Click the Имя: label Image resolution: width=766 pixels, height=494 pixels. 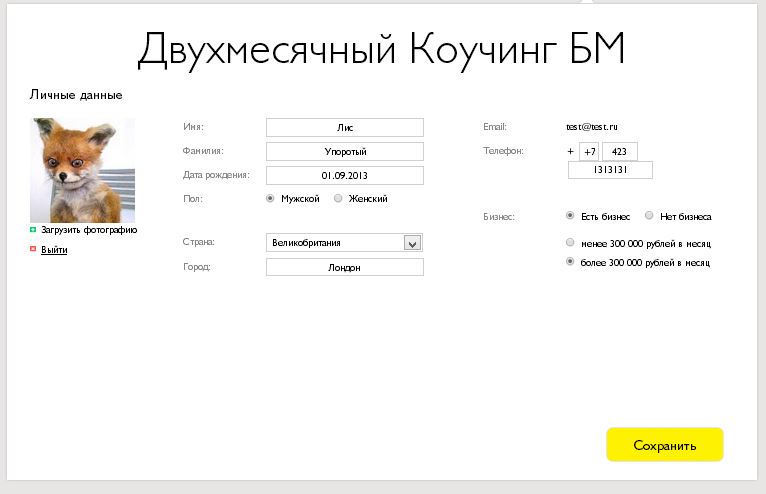tap(193, 127)
